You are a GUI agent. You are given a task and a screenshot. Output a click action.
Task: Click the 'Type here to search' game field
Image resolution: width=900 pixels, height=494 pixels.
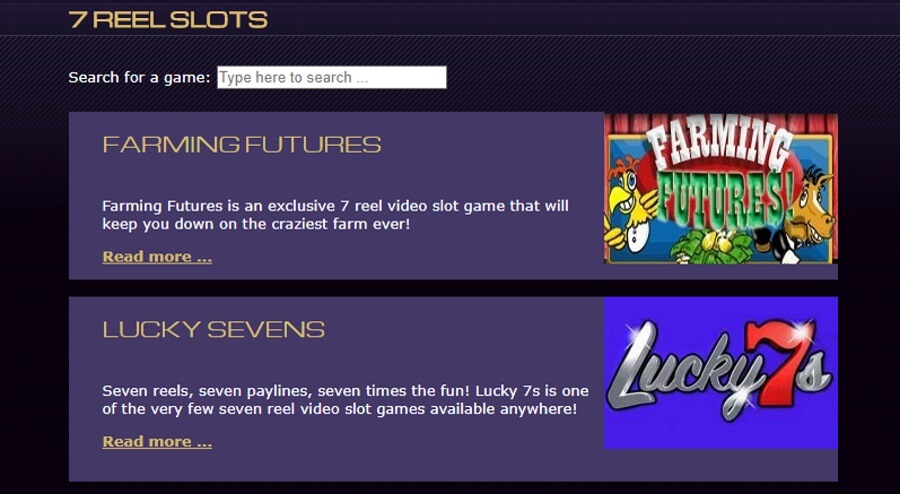click(331, 77)
